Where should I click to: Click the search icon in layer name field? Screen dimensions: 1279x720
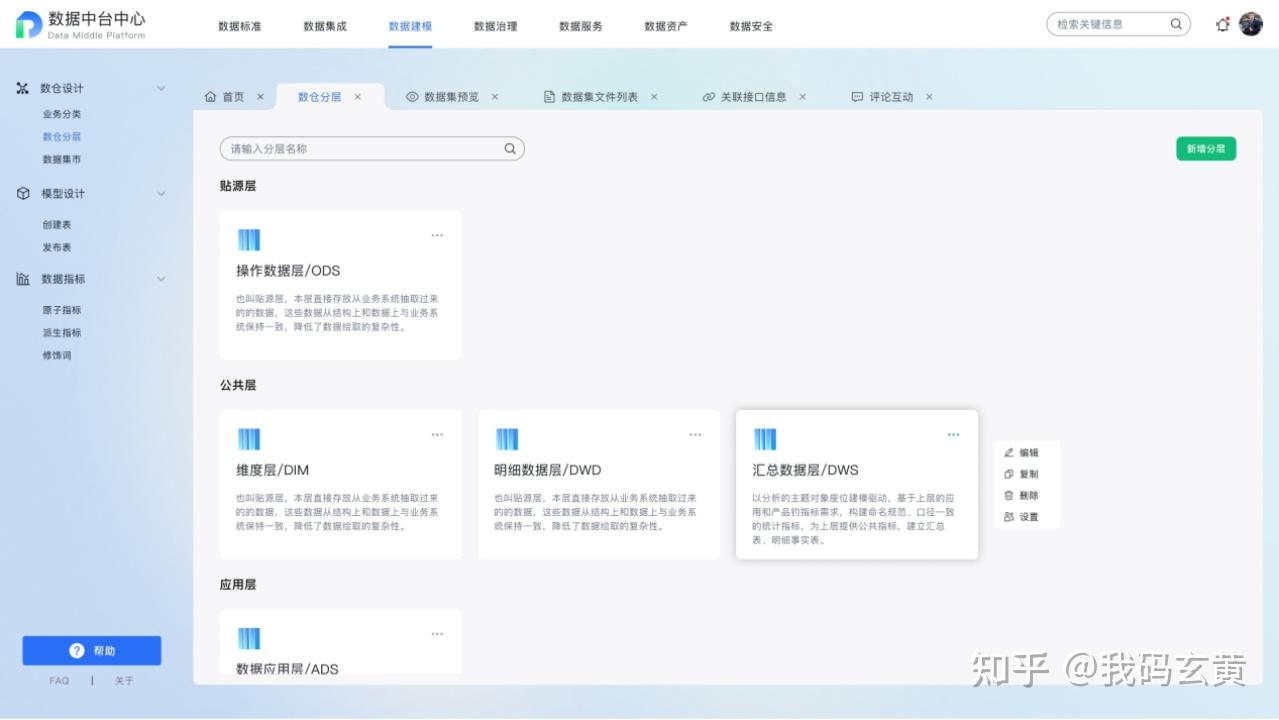pyautogui.click(x=510, y=149)
